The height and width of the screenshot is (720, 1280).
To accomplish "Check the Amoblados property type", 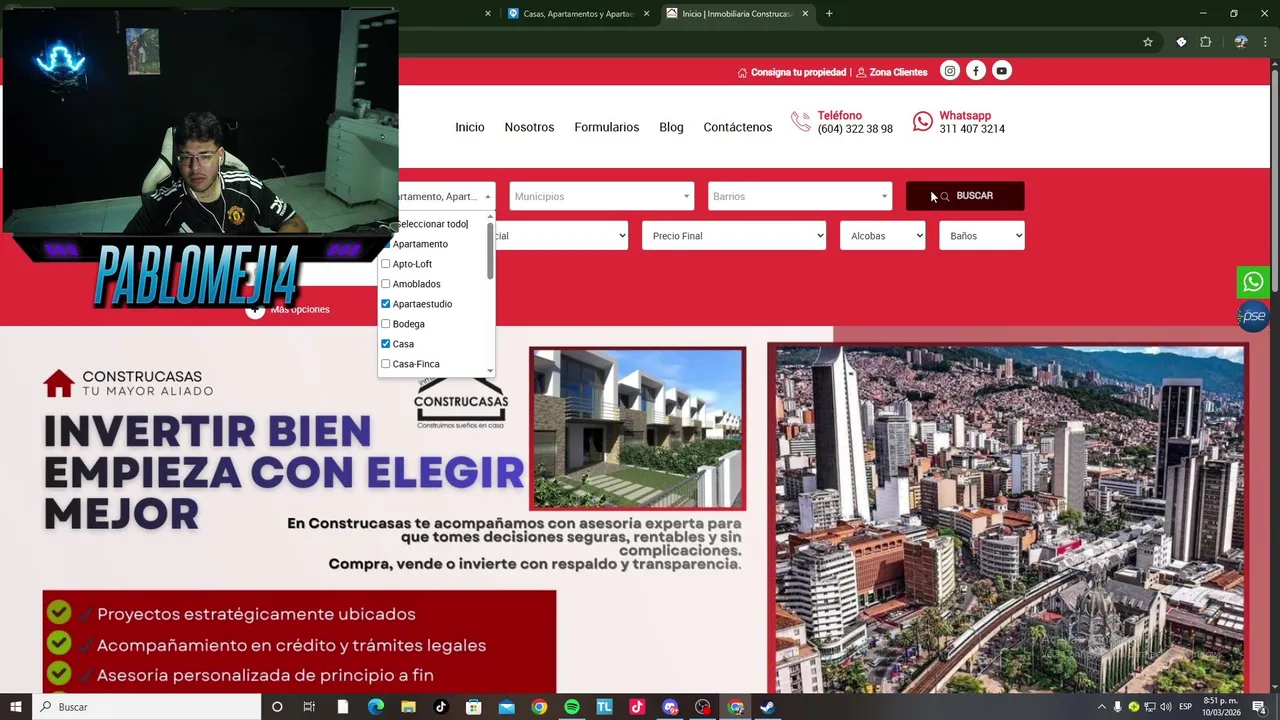I will 385,284.
